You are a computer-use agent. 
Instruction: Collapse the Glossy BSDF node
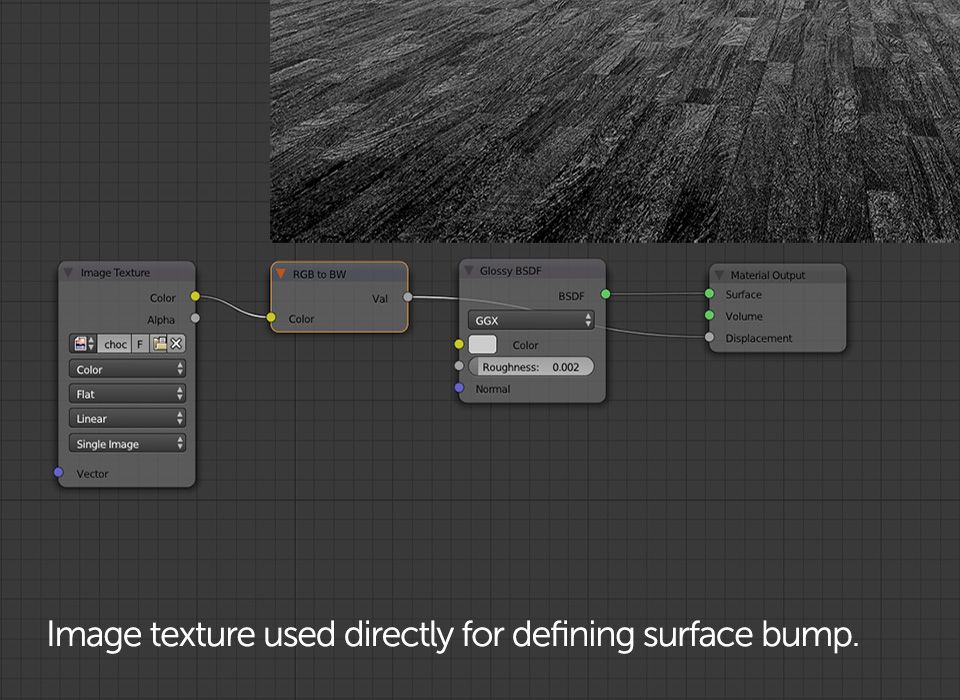[468, 271]
